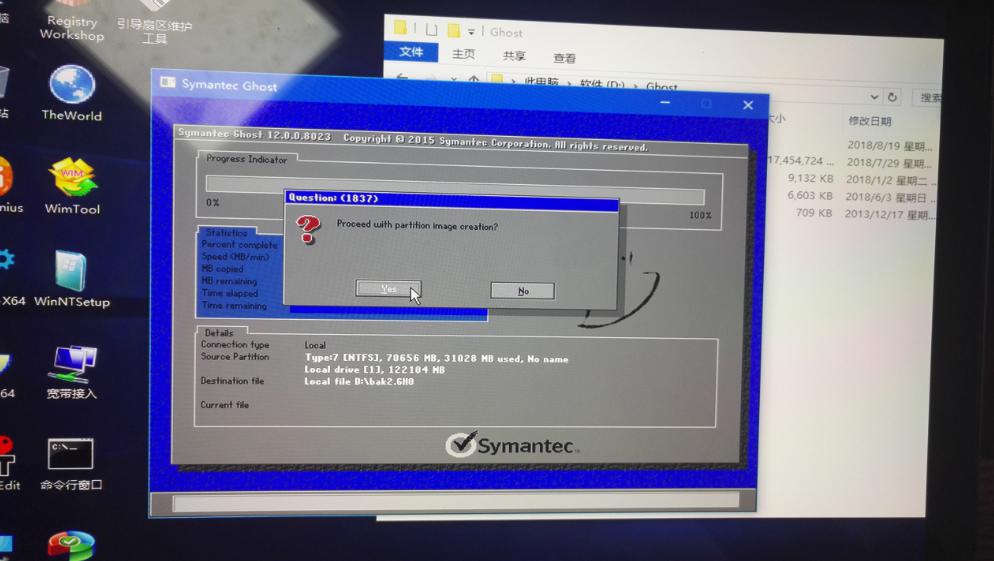Viewport: 994px width, 561px height.
Task: Click the Explorer search box
Action: coord(927,98)
